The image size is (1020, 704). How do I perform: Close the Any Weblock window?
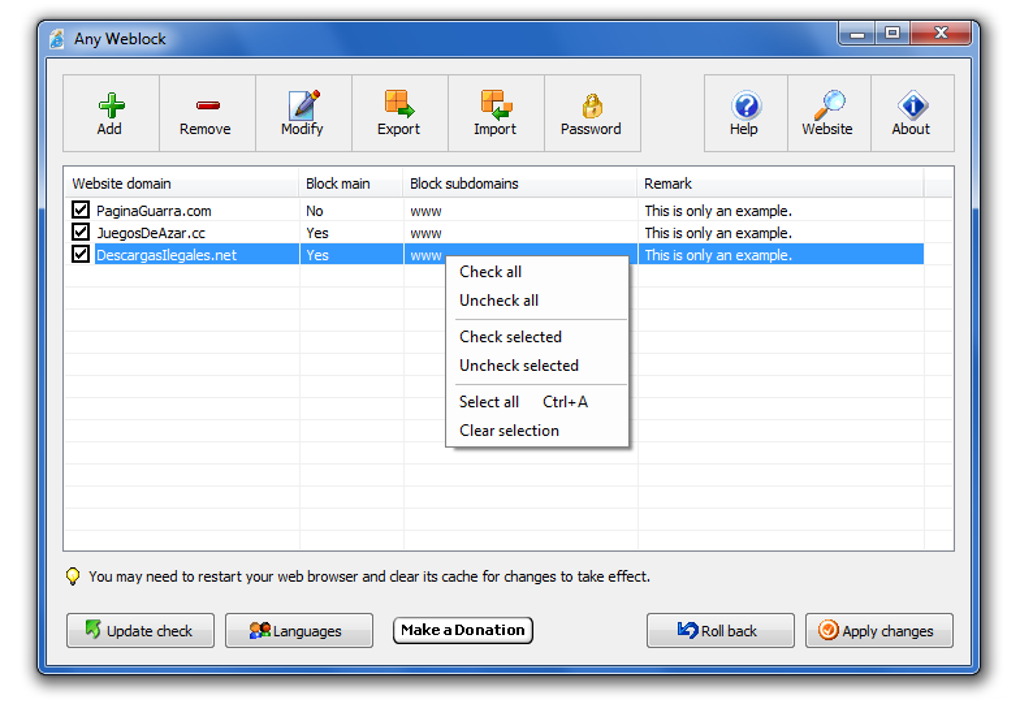pyautogui.click(x=941, y=33)
